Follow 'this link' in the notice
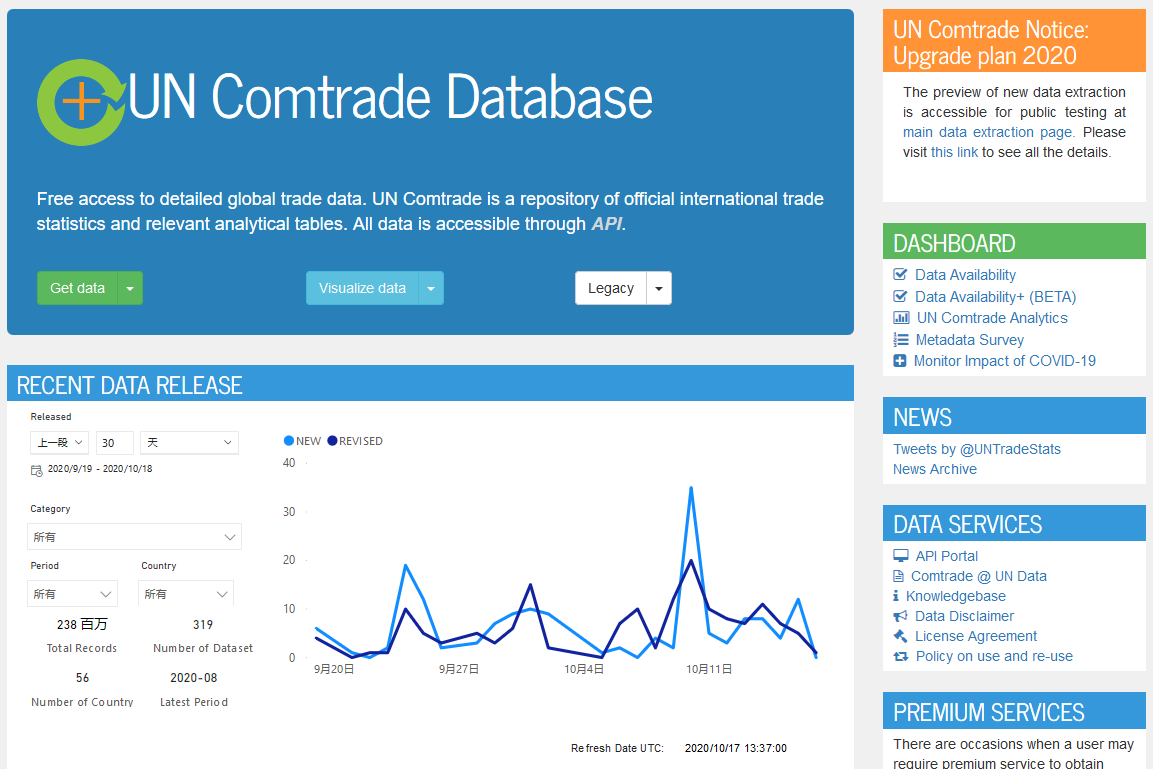1153x769 pixels. coord(954,152)
